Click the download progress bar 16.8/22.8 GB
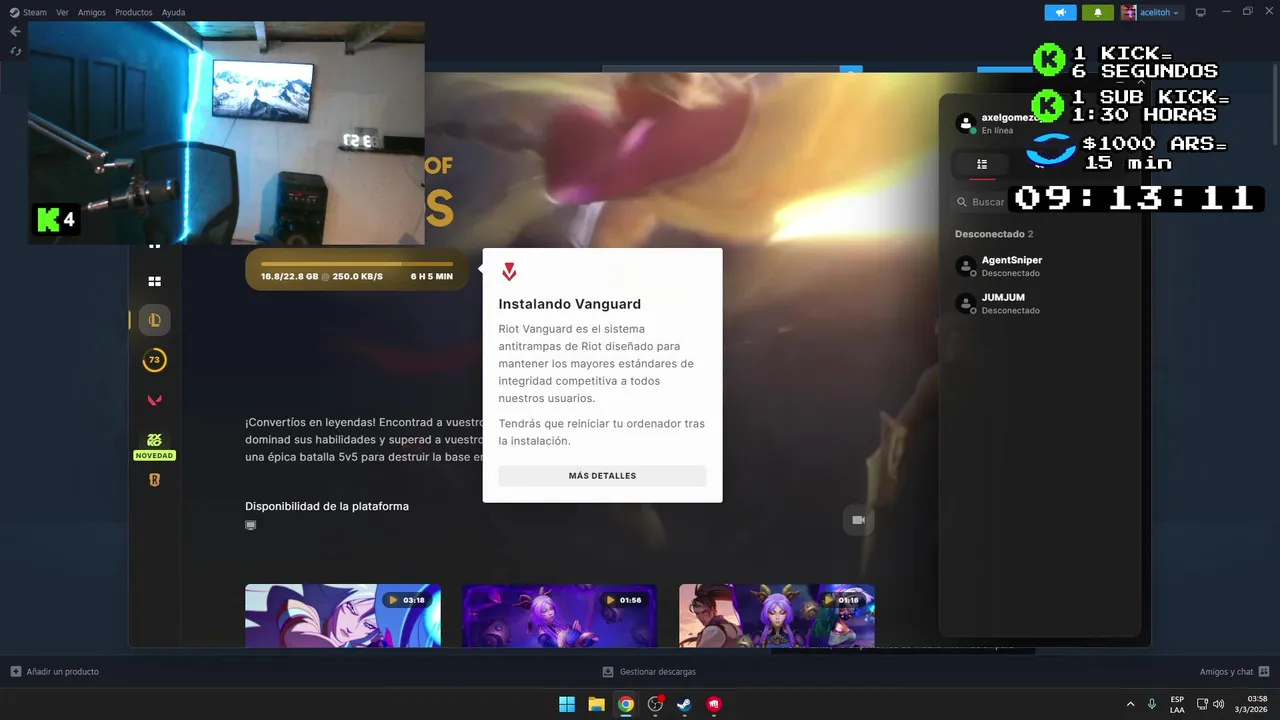The width and height of the screenshot is (1280, 720). pyautogui.click(x=357, y=270)
